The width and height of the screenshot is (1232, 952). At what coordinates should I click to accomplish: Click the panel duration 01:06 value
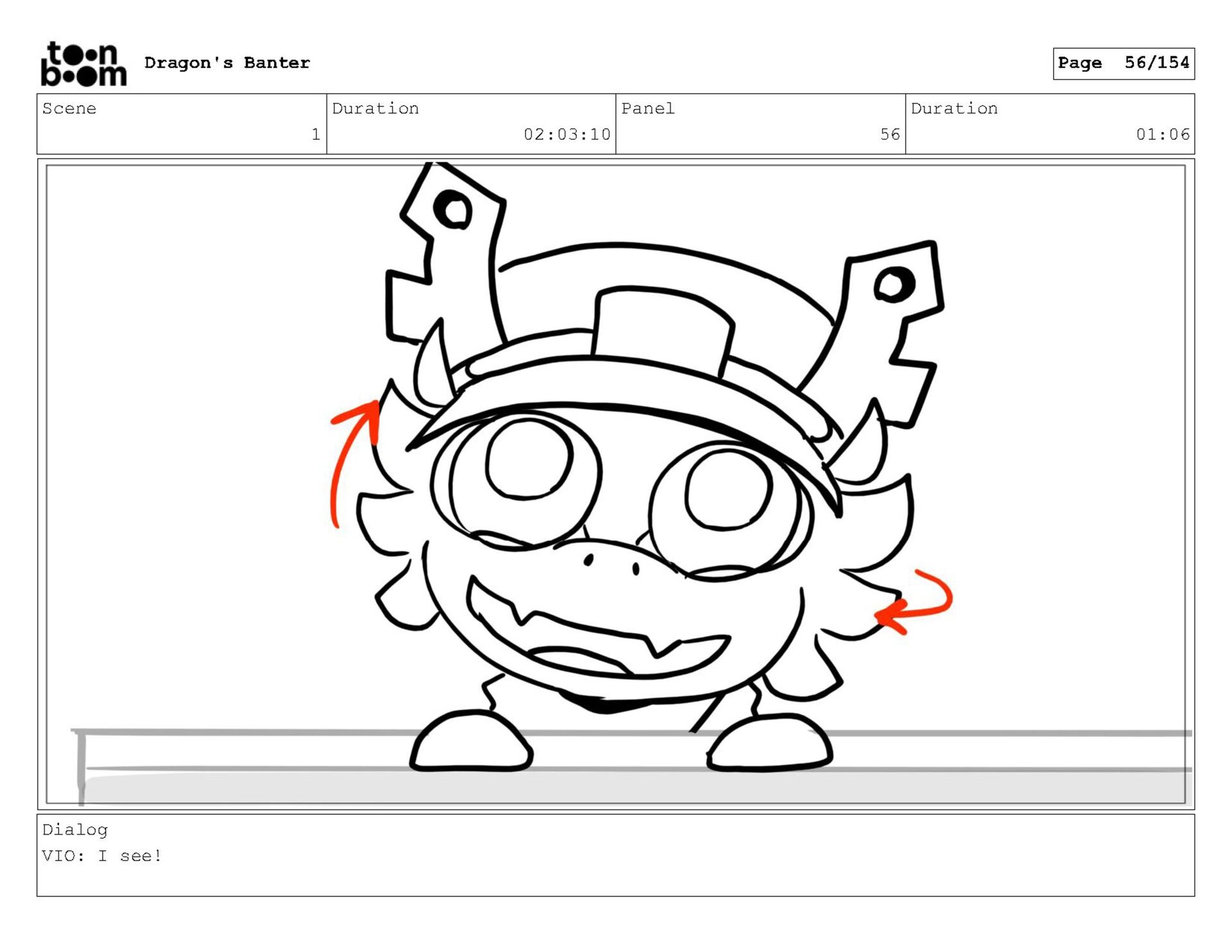1162,134
